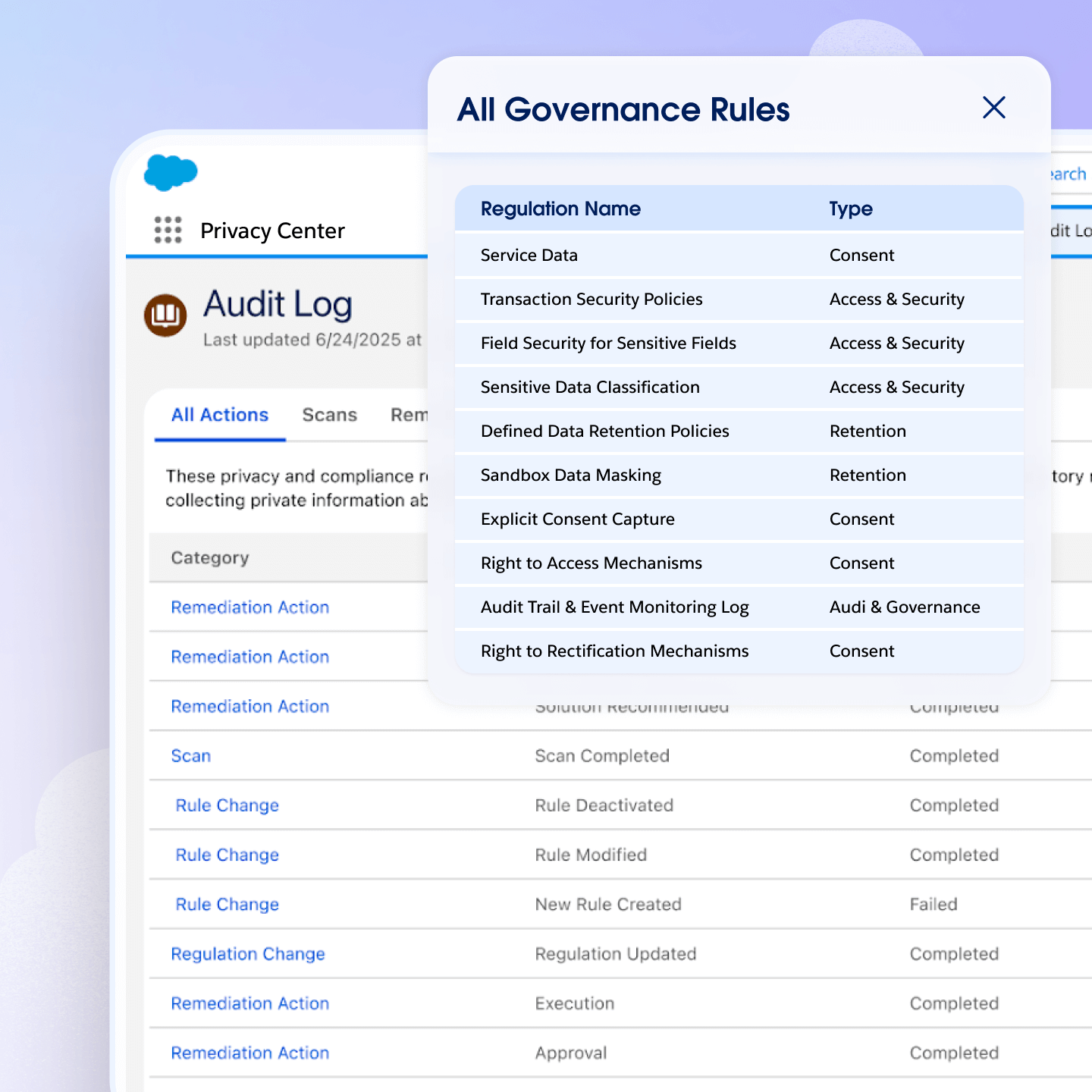Select Sandbox Data Masking regulation
This screenshot has width=1092, height=1092.
[x=739, y=475]
